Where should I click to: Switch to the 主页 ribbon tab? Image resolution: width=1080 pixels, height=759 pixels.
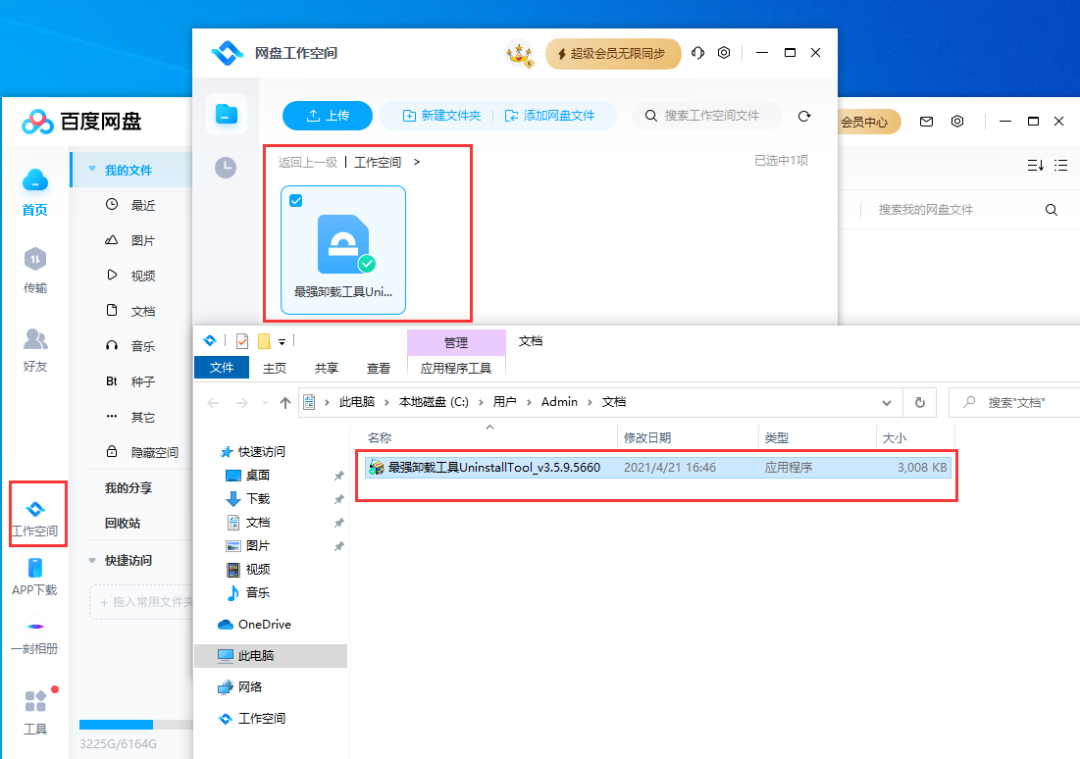274,368
